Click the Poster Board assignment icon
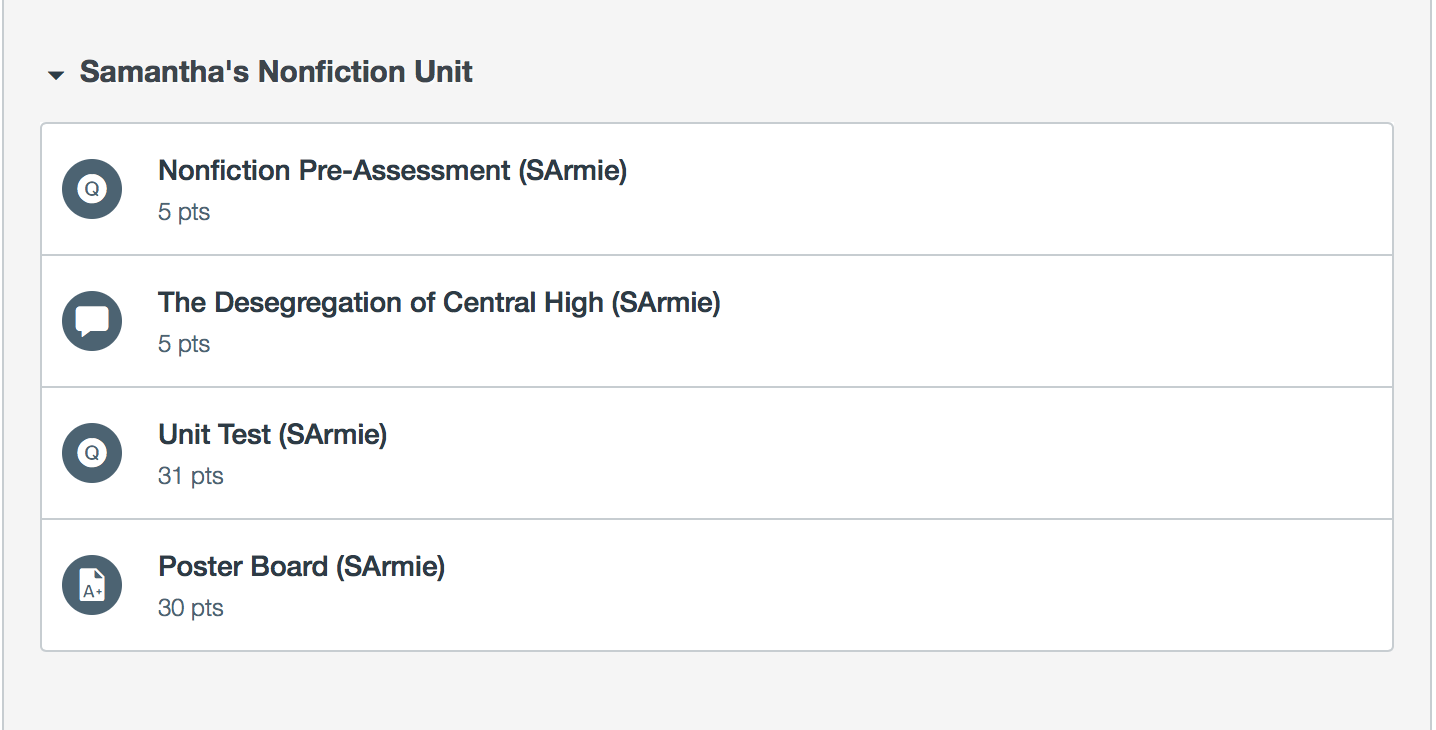 92,585
